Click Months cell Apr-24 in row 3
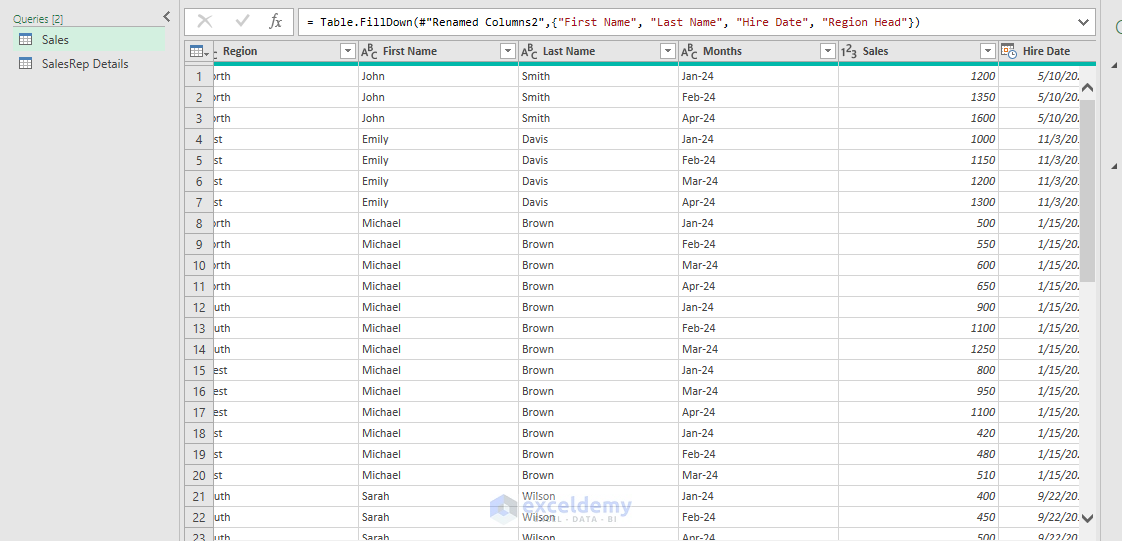Image resolution: width=1122 pixels, height=541 pixels. (x=758, y=118)
